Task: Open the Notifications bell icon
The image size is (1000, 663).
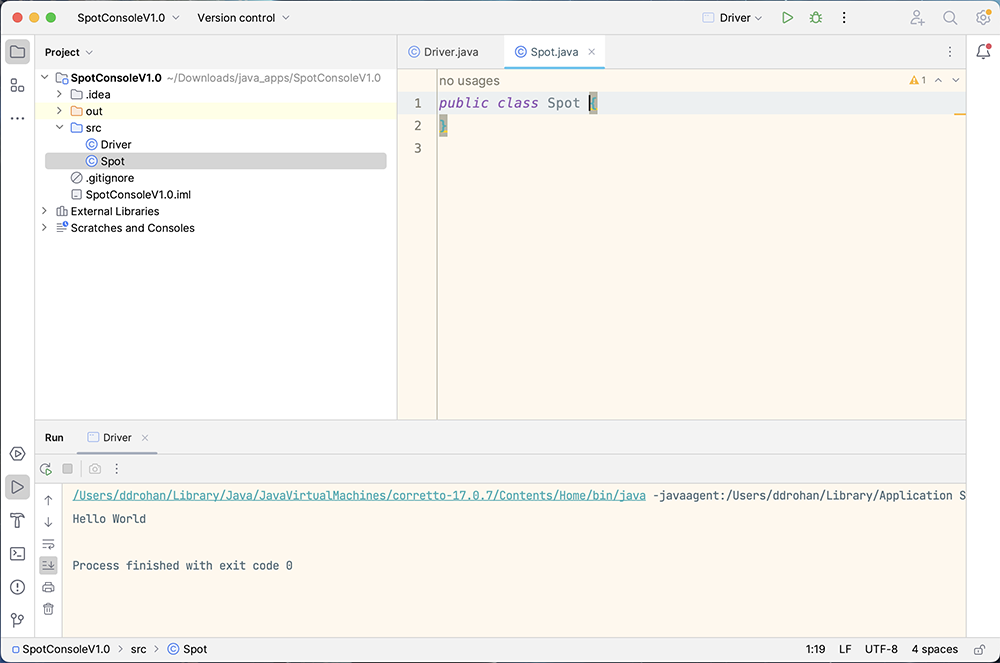Action: pos(983,52)
